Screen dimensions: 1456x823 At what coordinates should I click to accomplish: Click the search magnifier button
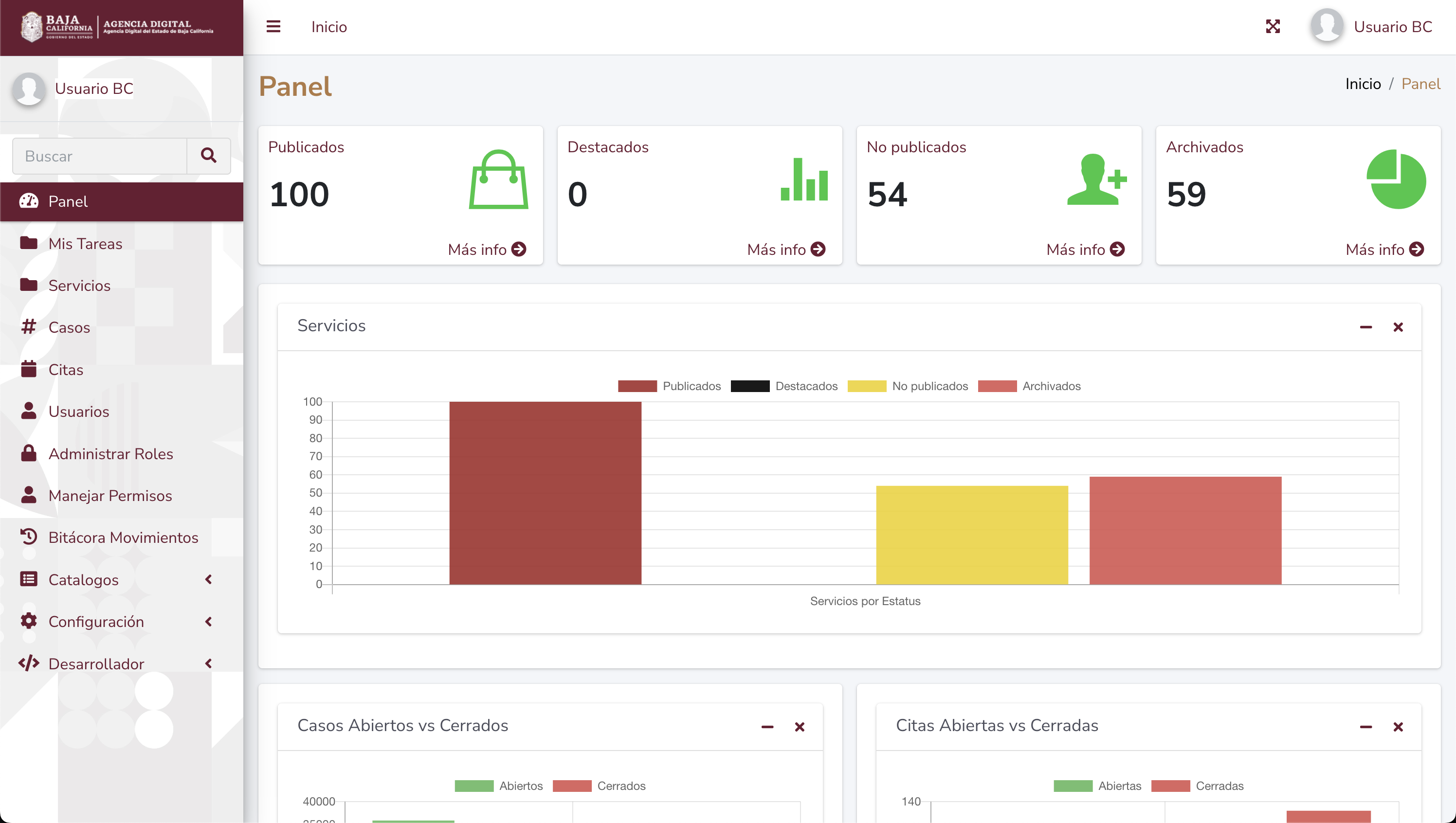click(209, 156)
